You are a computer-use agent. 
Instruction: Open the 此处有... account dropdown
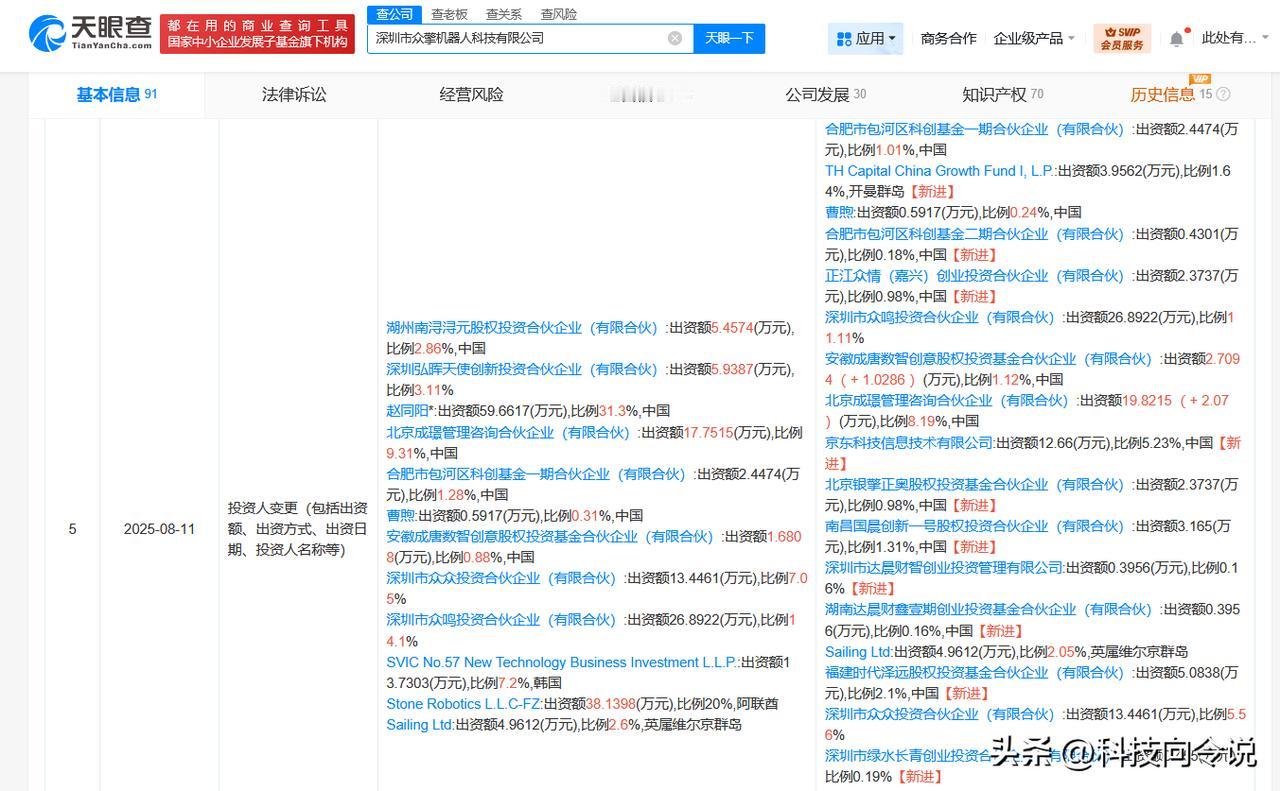coord(1235,38)
